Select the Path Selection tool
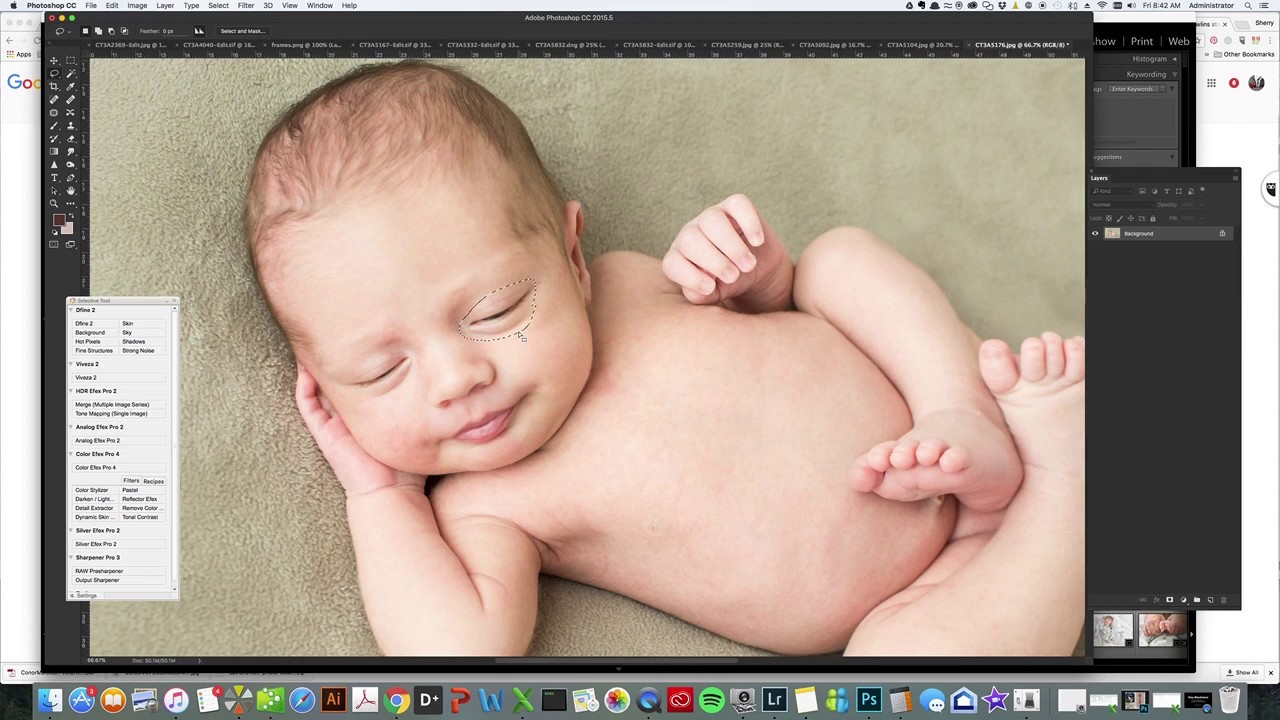This screenshot has height=720, width=1280. 54,190
